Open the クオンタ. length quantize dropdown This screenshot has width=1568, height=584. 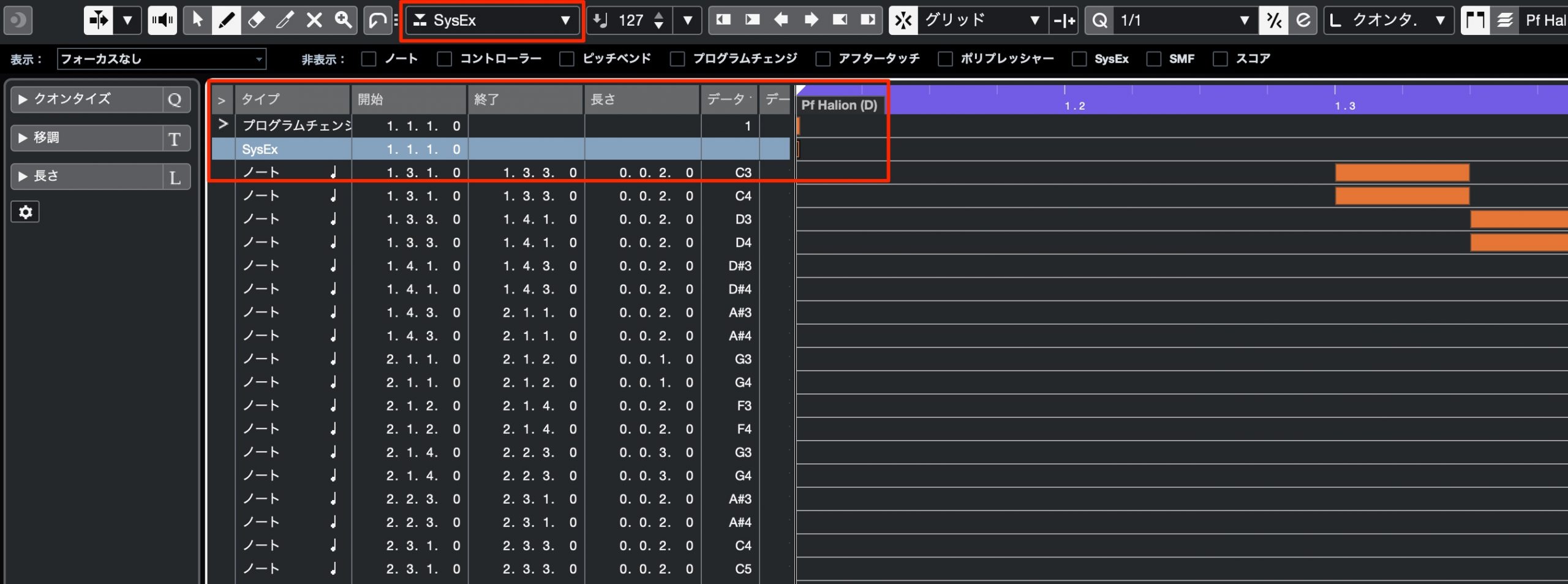1389,20
